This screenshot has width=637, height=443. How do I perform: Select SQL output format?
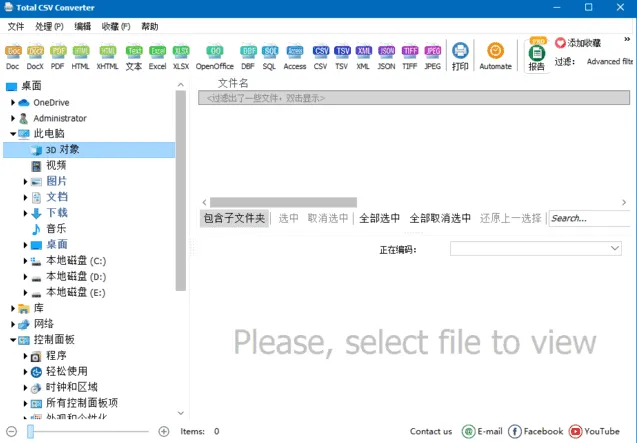pos(269,56)
